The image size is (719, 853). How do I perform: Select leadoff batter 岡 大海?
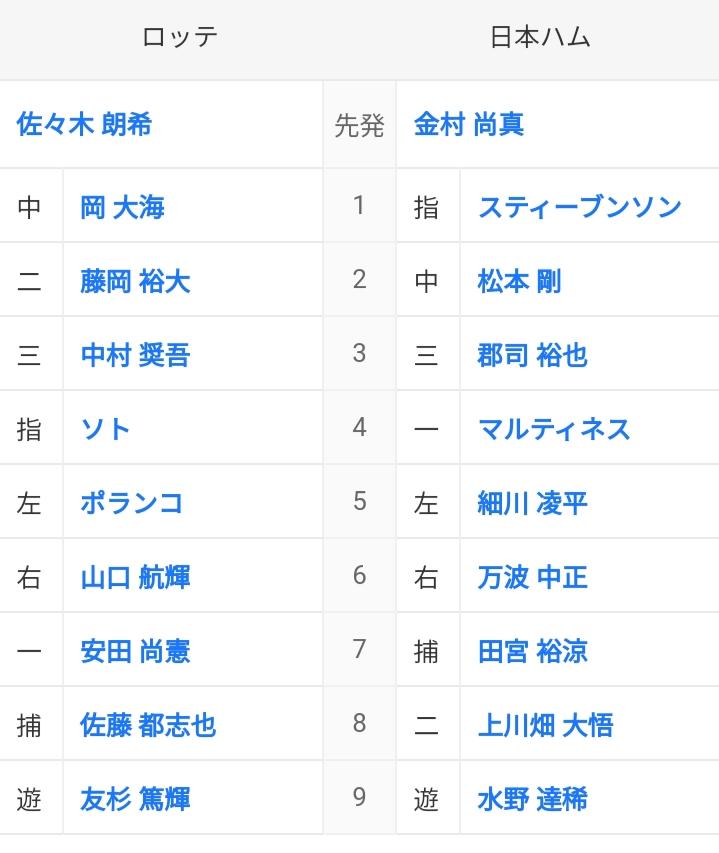122,207
